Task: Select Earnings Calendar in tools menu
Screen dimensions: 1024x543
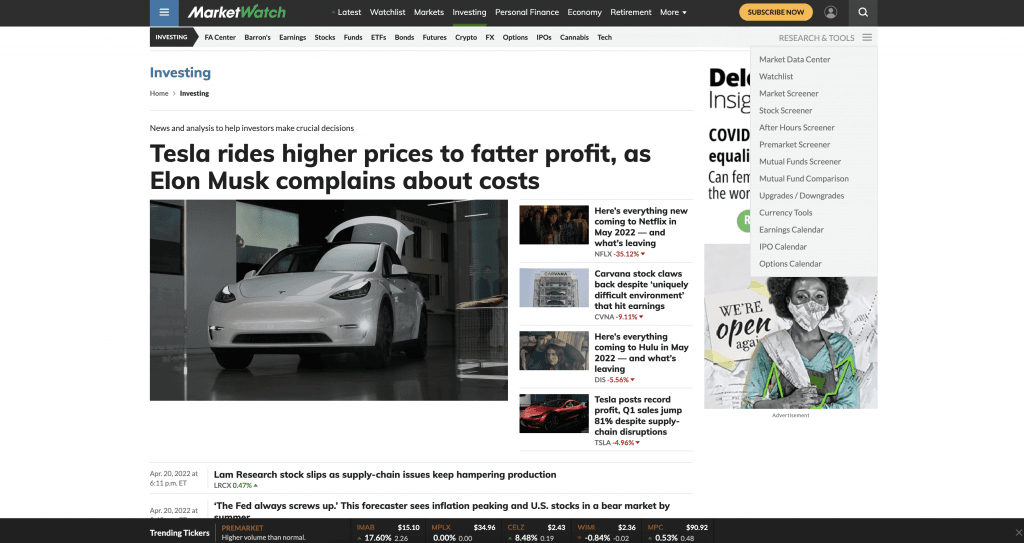Action: coord(792,229)
